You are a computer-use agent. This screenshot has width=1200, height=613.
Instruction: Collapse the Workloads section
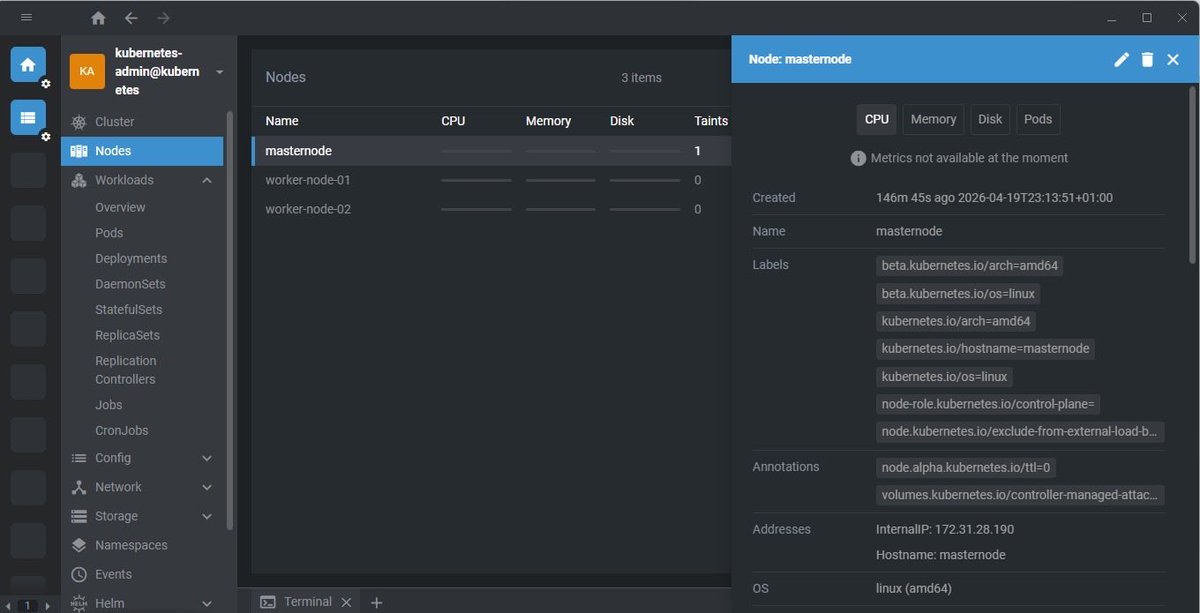(x=207, y=180)
